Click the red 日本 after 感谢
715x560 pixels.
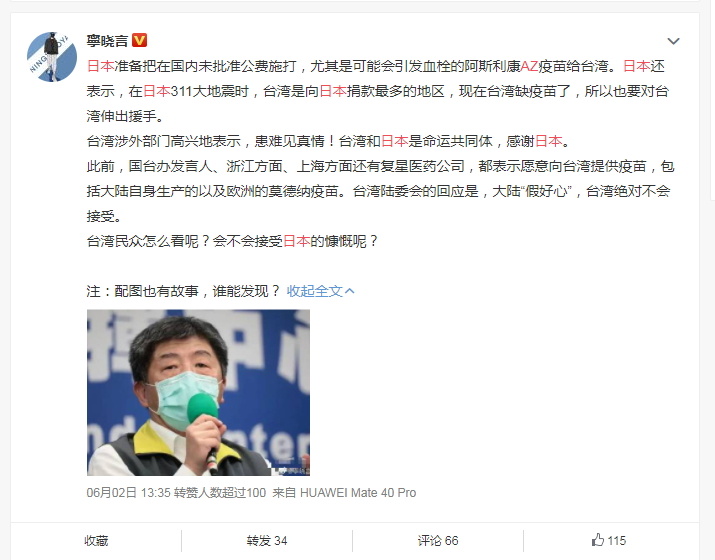548,141
